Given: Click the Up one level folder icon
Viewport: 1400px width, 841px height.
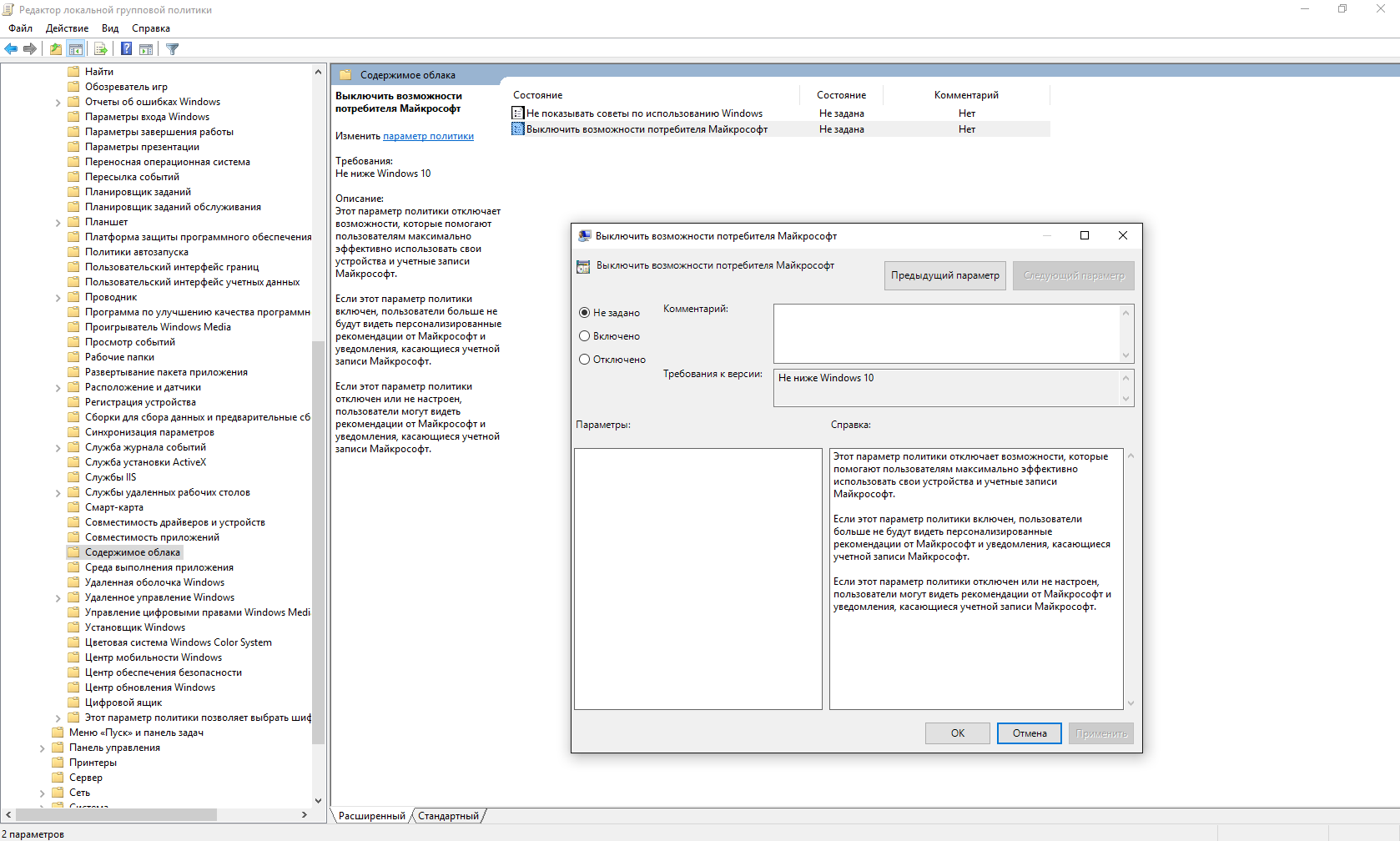Looking at the screenshot, I should (55, 49).
